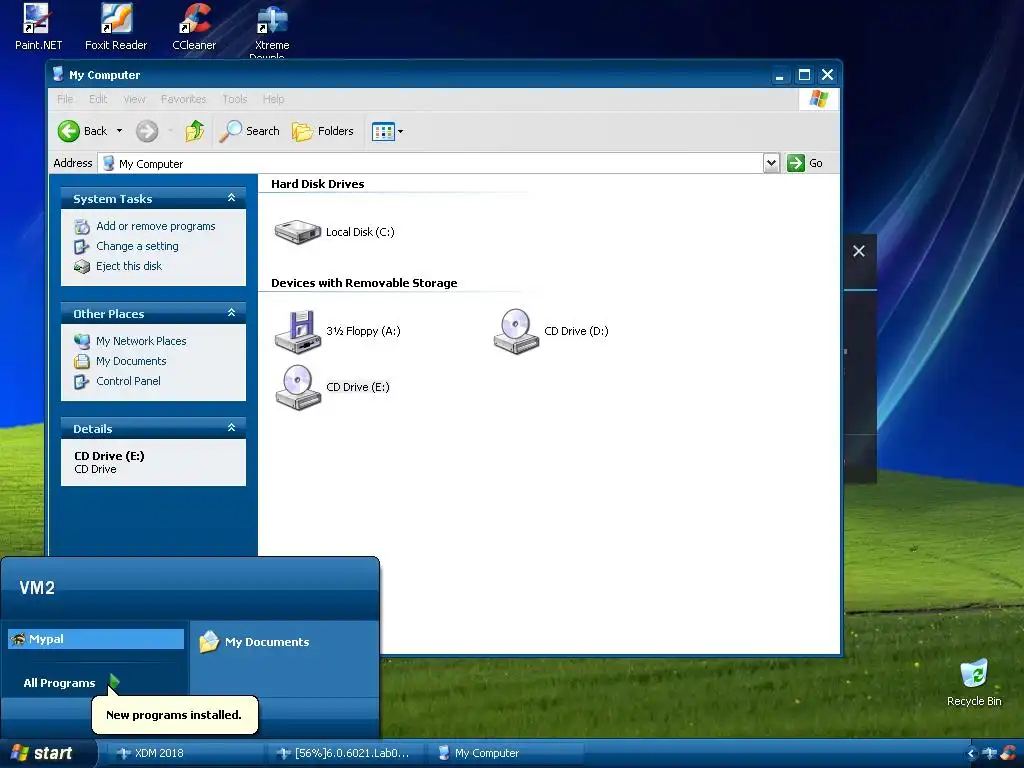Select the Local Disk (C:) drive
Screen dimensions: 1024x768
[335, 232]
